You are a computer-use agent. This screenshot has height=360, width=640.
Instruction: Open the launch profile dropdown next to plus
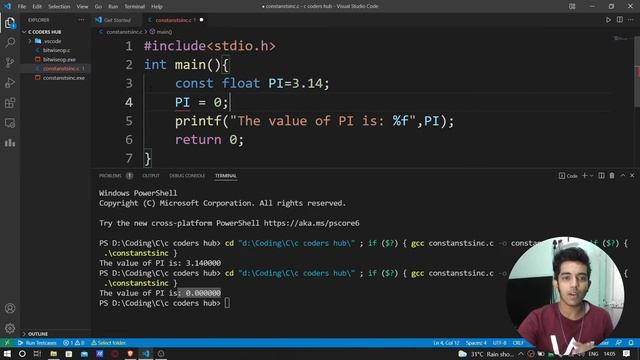[591, 176]
